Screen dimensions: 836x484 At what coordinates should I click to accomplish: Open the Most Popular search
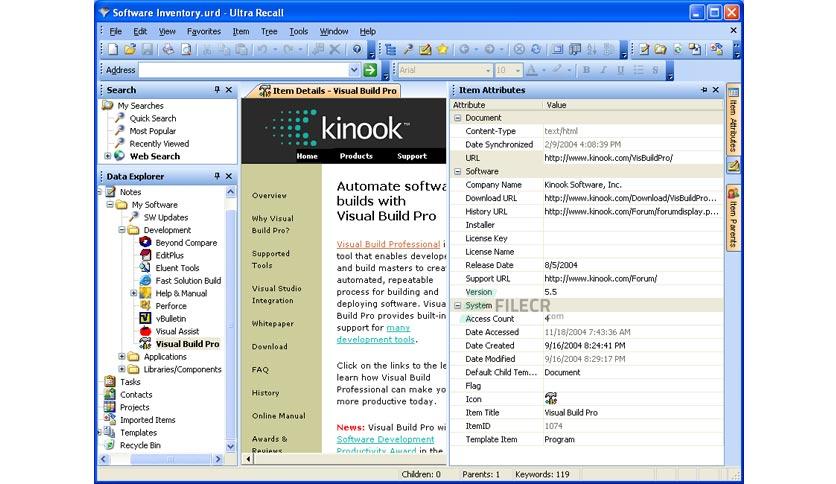click(152, 131)
